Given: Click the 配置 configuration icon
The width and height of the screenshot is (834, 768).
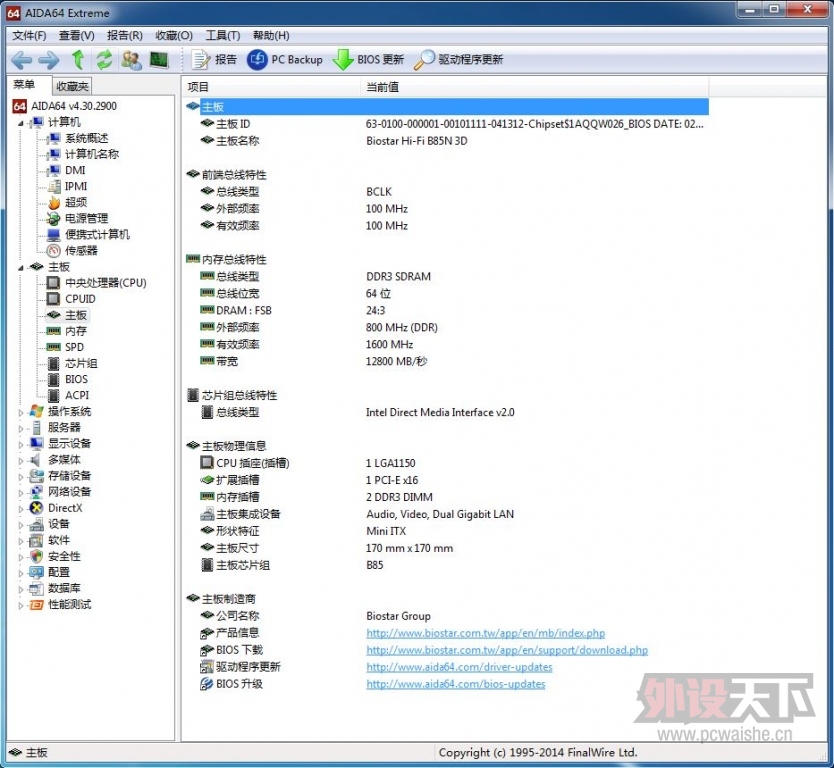Looking at the screenshot, I should click(x=37, y=572).
